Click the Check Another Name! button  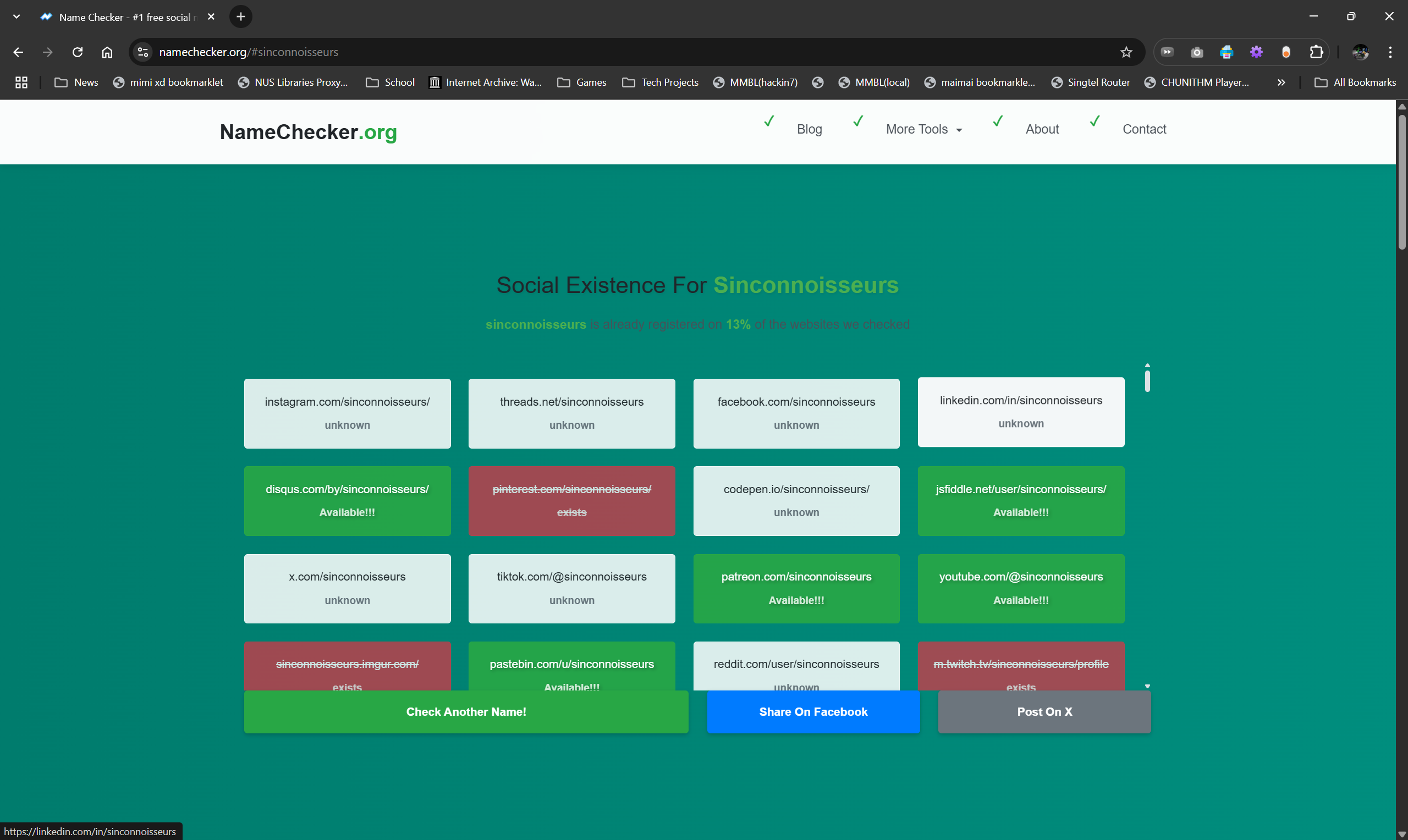pyautogui.click(x=466, y=711)
